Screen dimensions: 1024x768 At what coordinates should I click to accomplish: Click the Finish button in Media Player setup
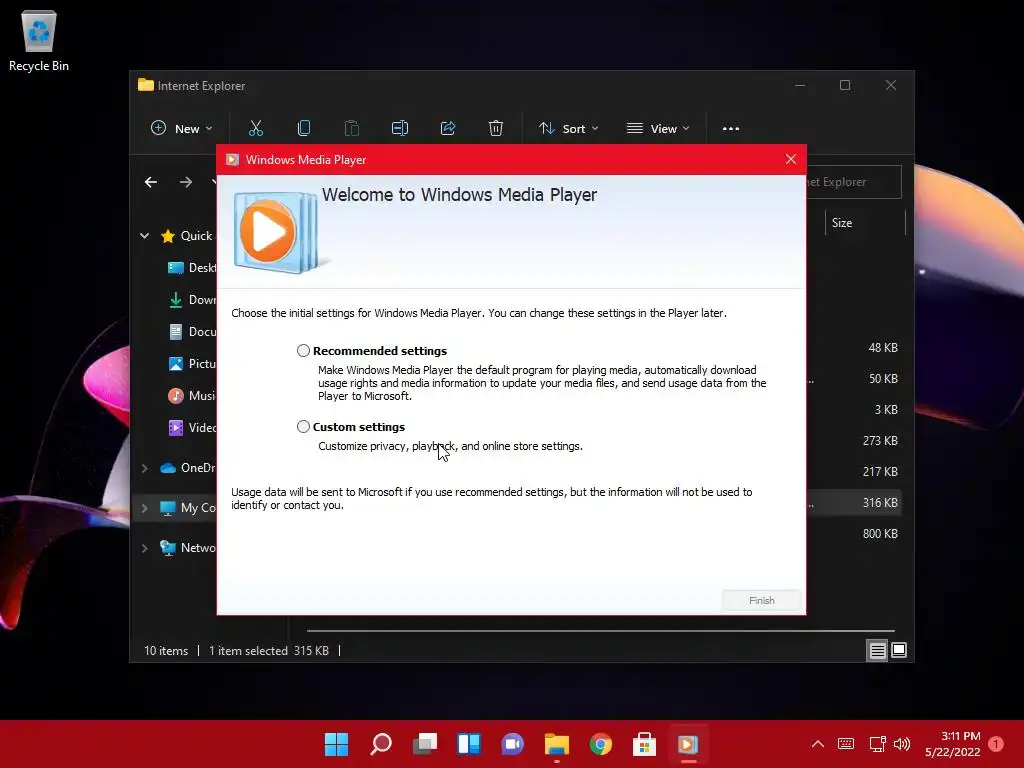point(761,600)
